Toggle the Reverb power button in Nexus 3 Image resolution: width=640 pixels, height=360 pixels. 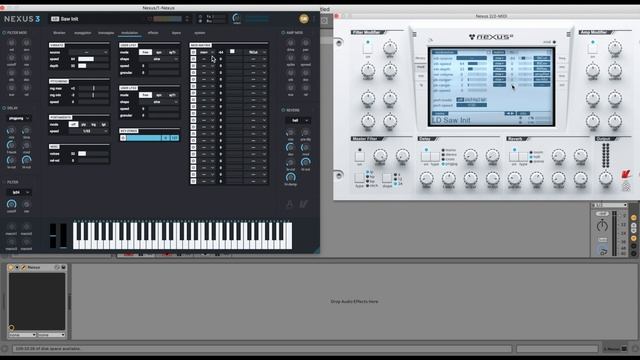(283, 110)
